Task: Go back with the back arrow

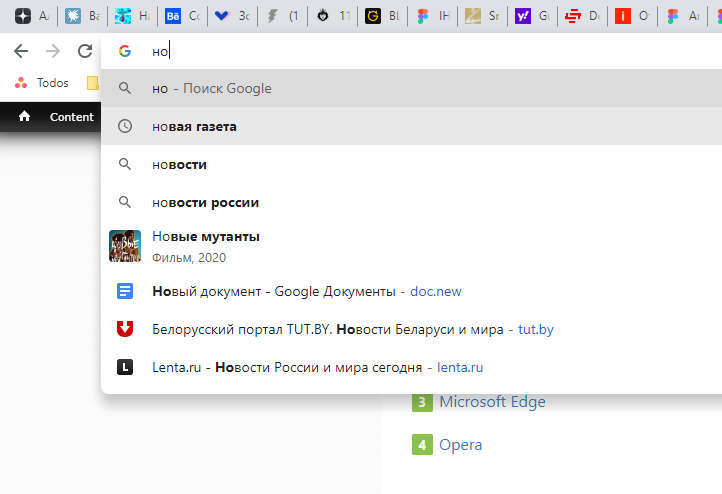Action: (21, 51)
